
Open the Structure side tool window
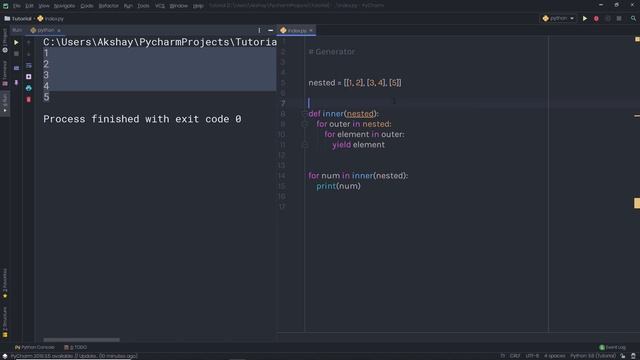click(x=5, y=322)
